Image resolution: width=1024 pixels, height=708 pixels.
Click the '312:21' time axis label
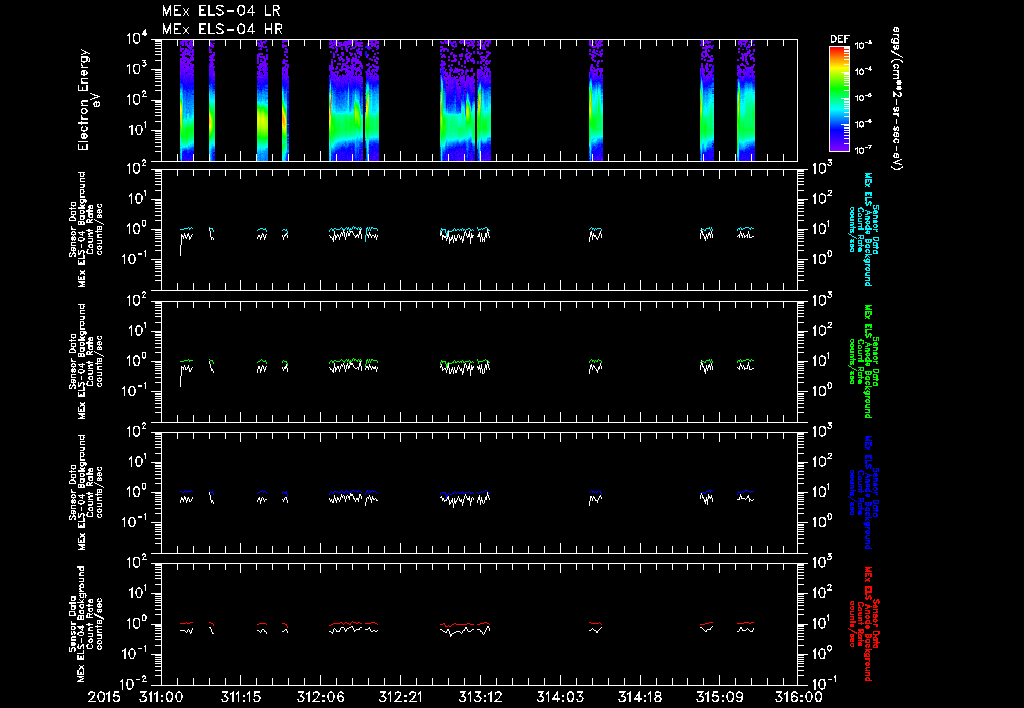[x=400, y=697]
